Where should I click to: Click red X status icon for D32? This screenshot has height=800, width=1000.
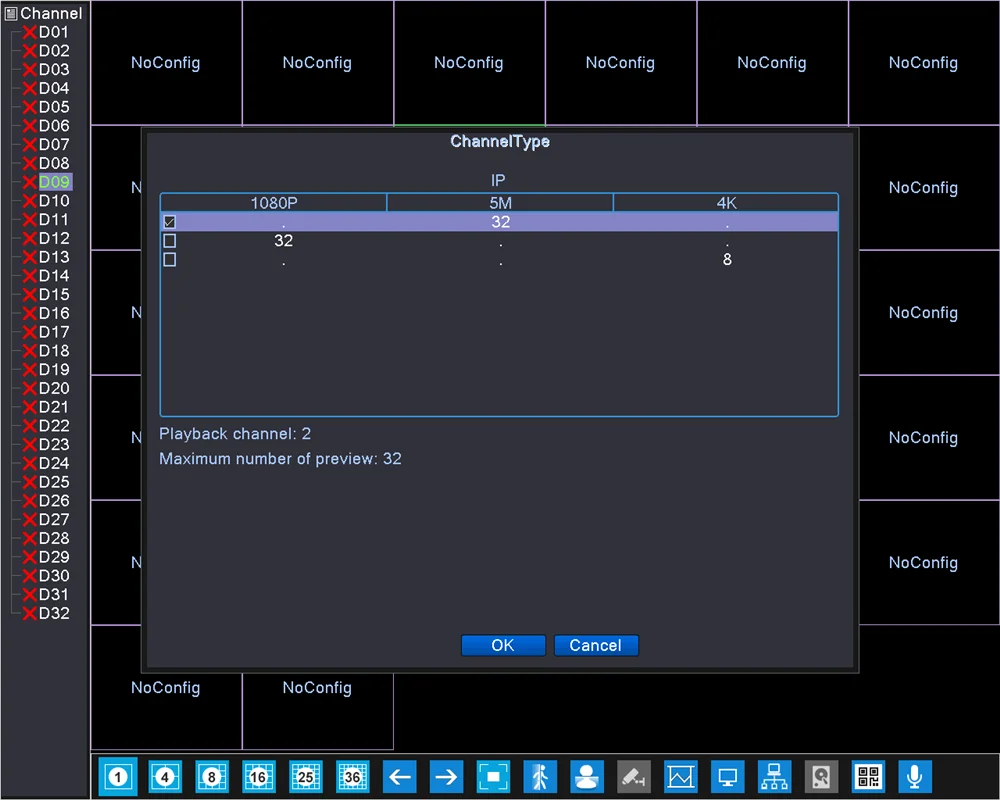pos(29,613)
